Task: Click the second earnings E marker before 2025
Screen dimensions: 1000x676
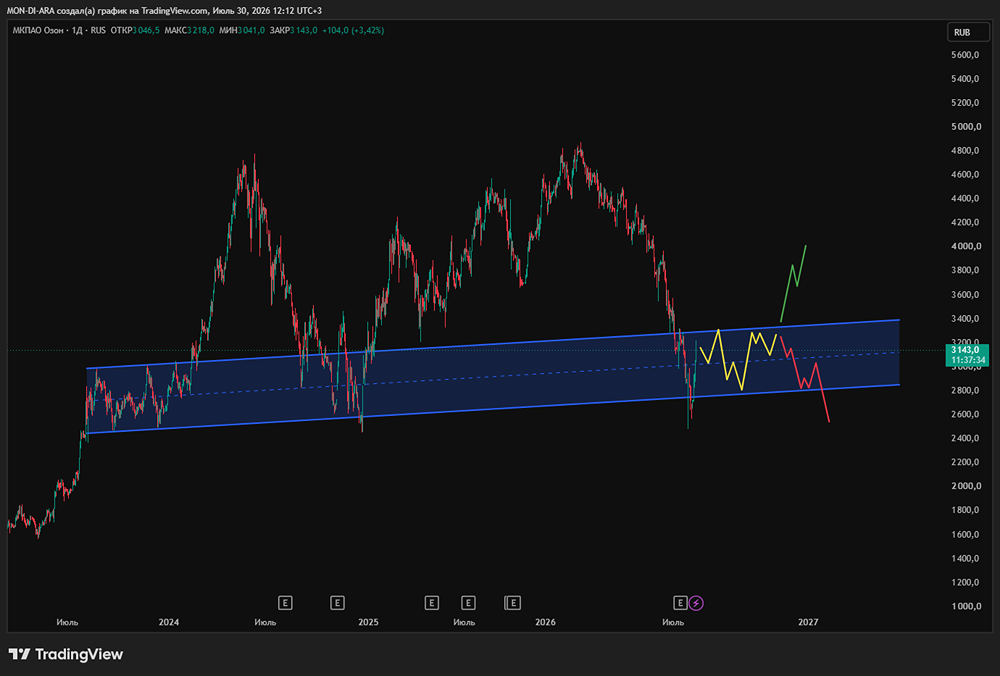Action: coord(337,603)
